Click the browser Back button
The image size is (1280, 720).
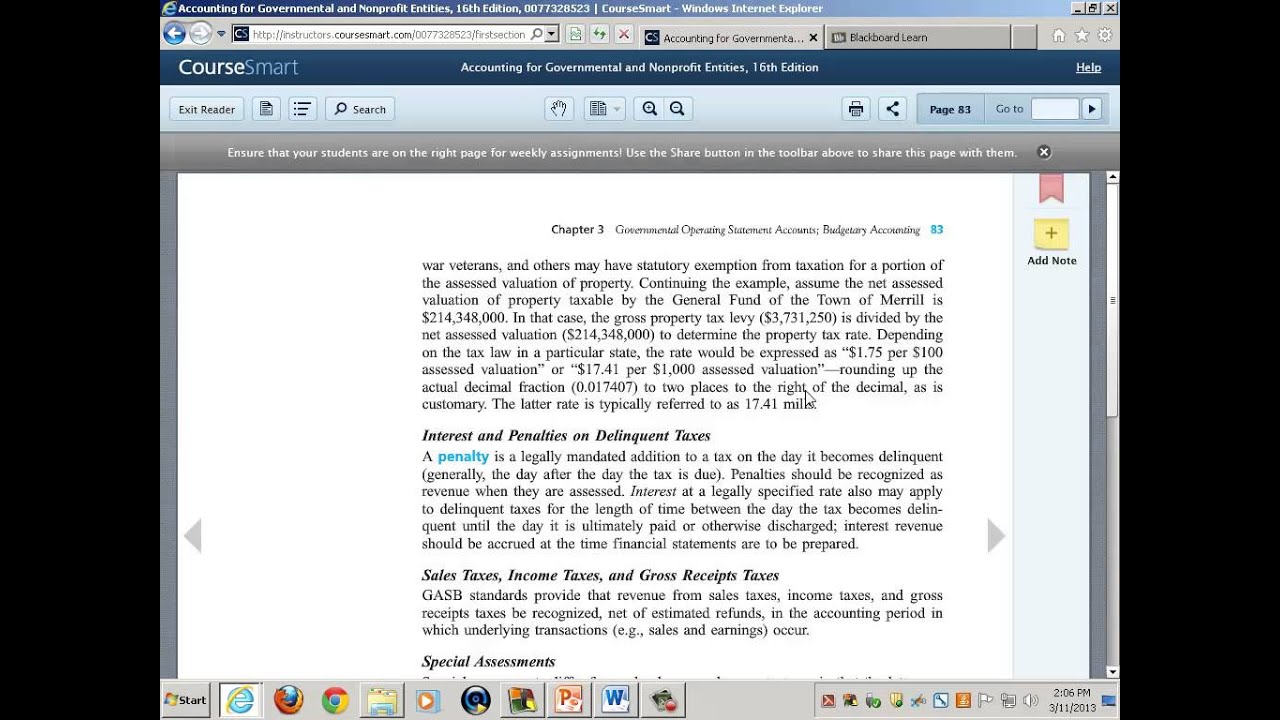pos(175,34)
